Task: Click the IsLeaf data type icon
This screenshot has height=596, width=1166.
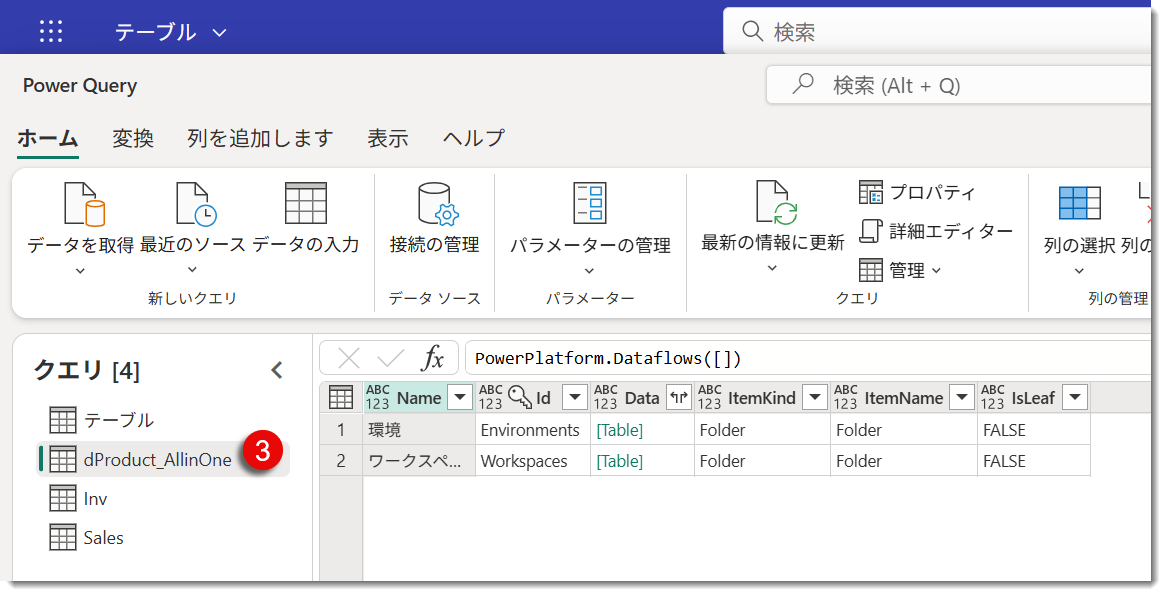Action: tap(993, 397)
